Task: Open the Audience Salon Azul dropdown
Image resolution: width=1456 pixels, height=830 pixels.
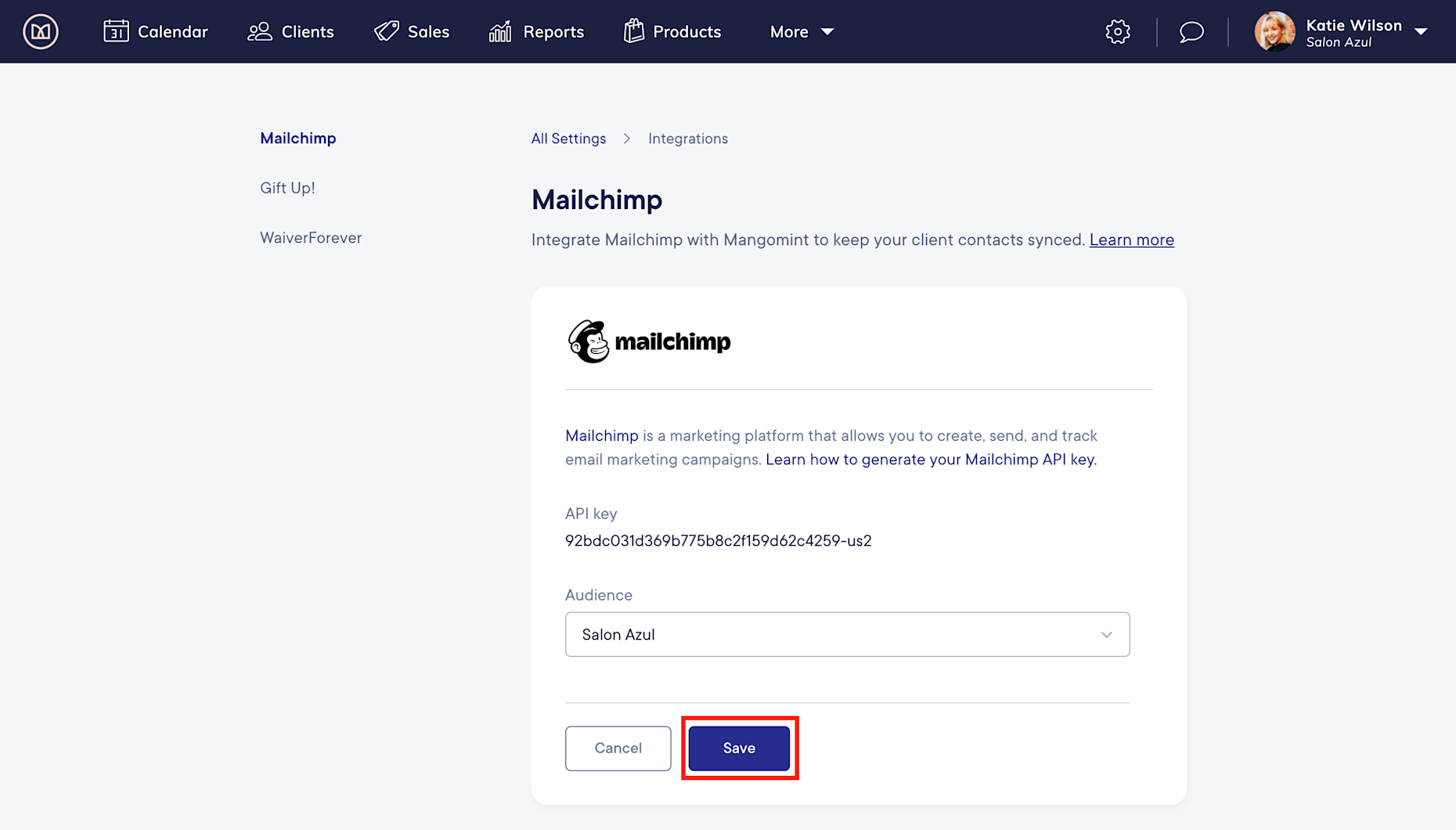Action: click(847, 634)
